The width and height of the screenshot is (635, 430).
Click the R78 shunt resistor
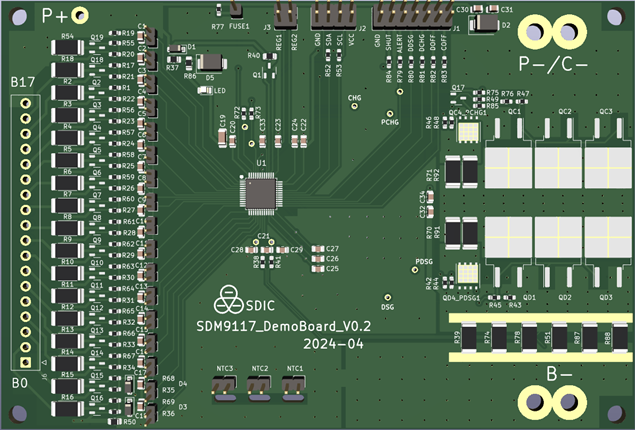point(529,337)
